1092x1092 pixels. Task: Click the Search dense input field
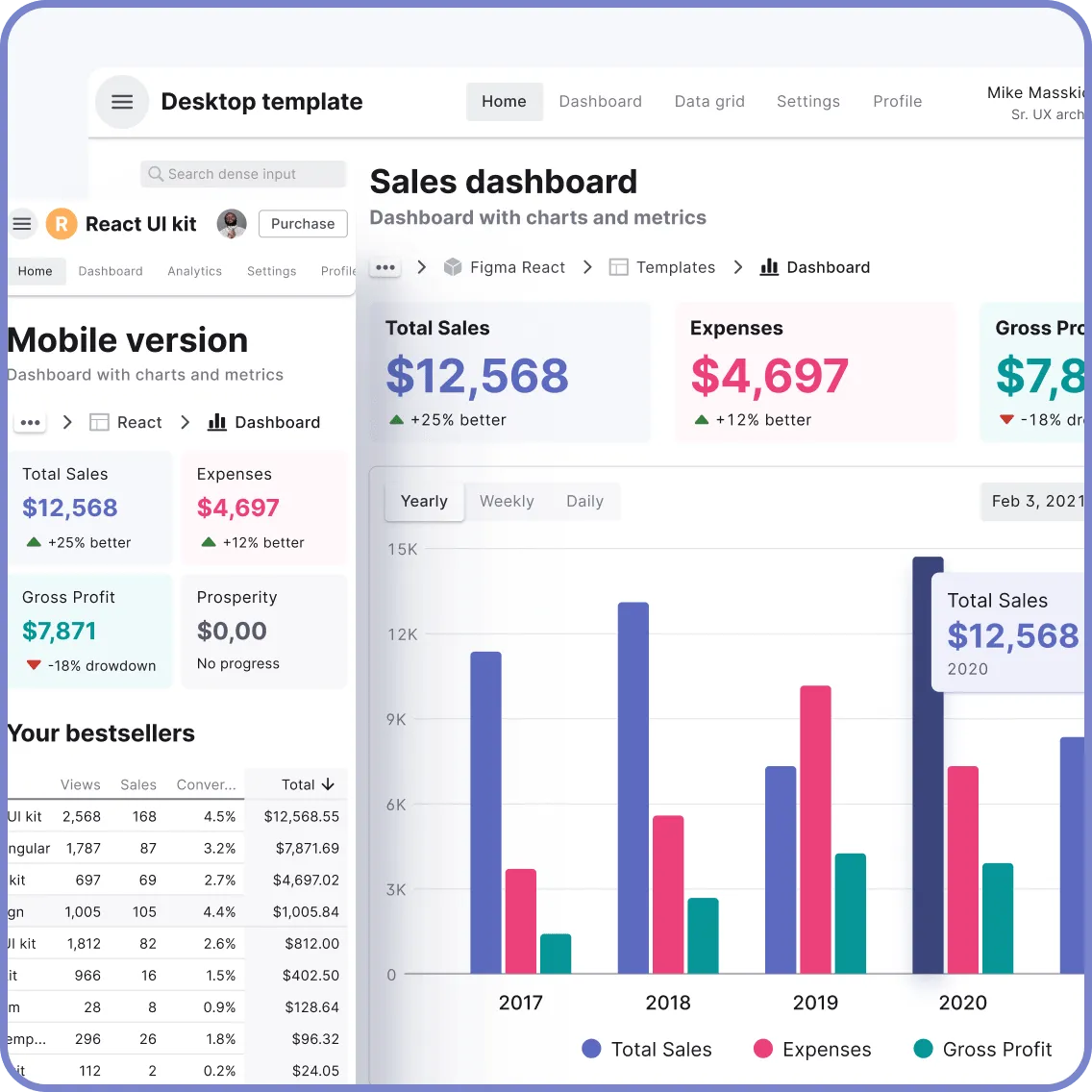242,174
